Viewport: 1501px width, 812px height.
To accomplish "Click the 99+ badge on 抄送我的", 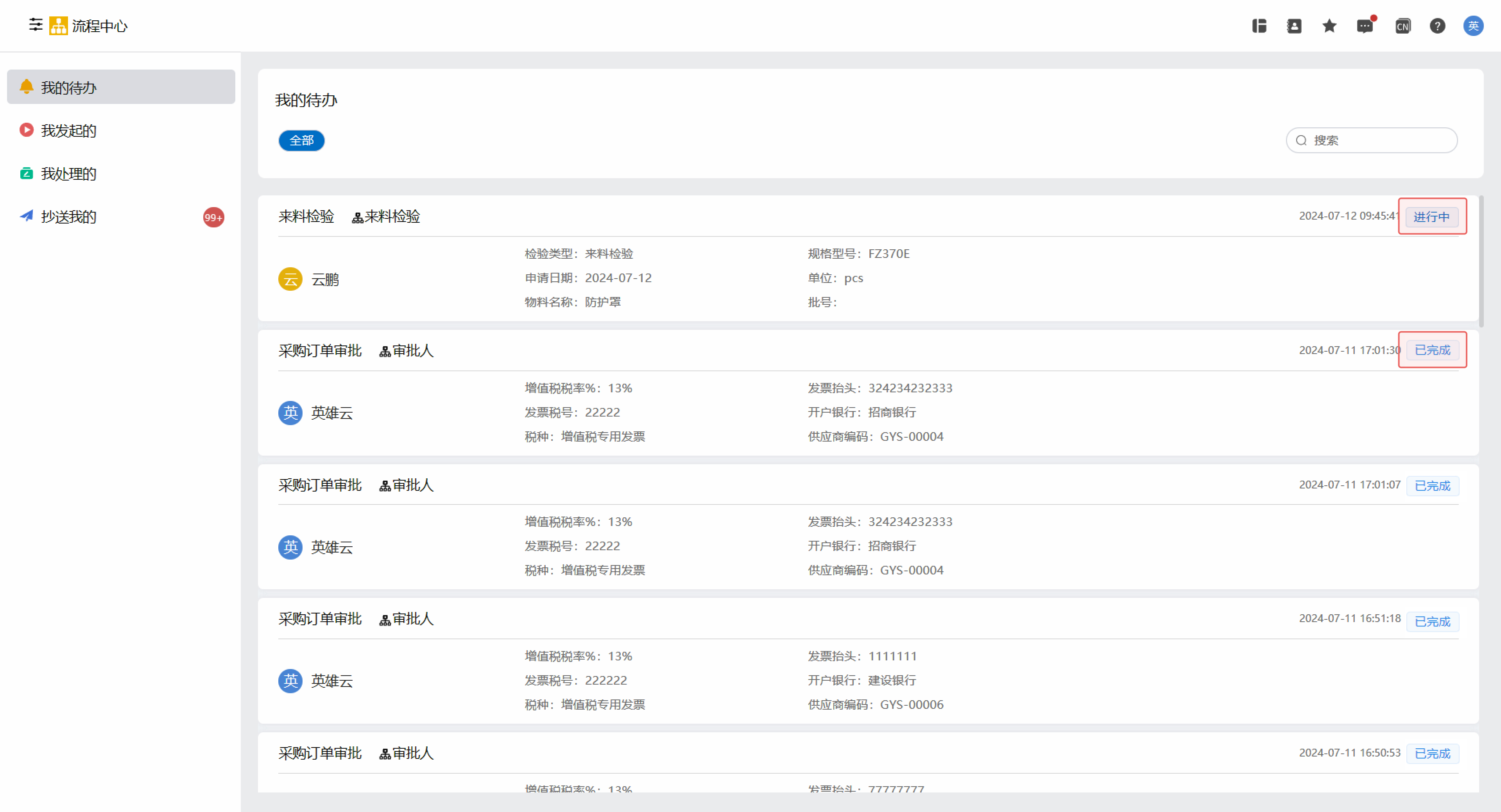I will 213,217.
